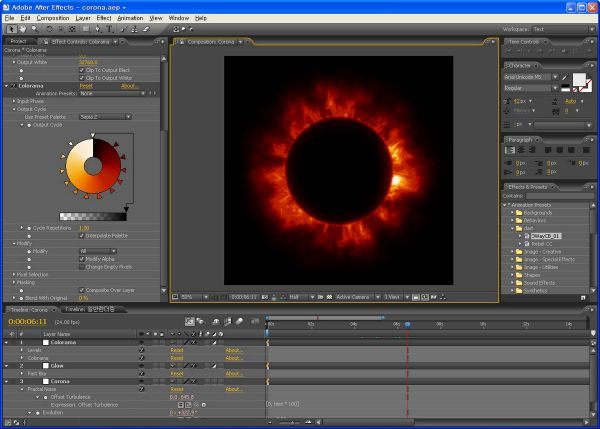Select the Eraser tool
This screenshot has width=600, height=429.
146,29
